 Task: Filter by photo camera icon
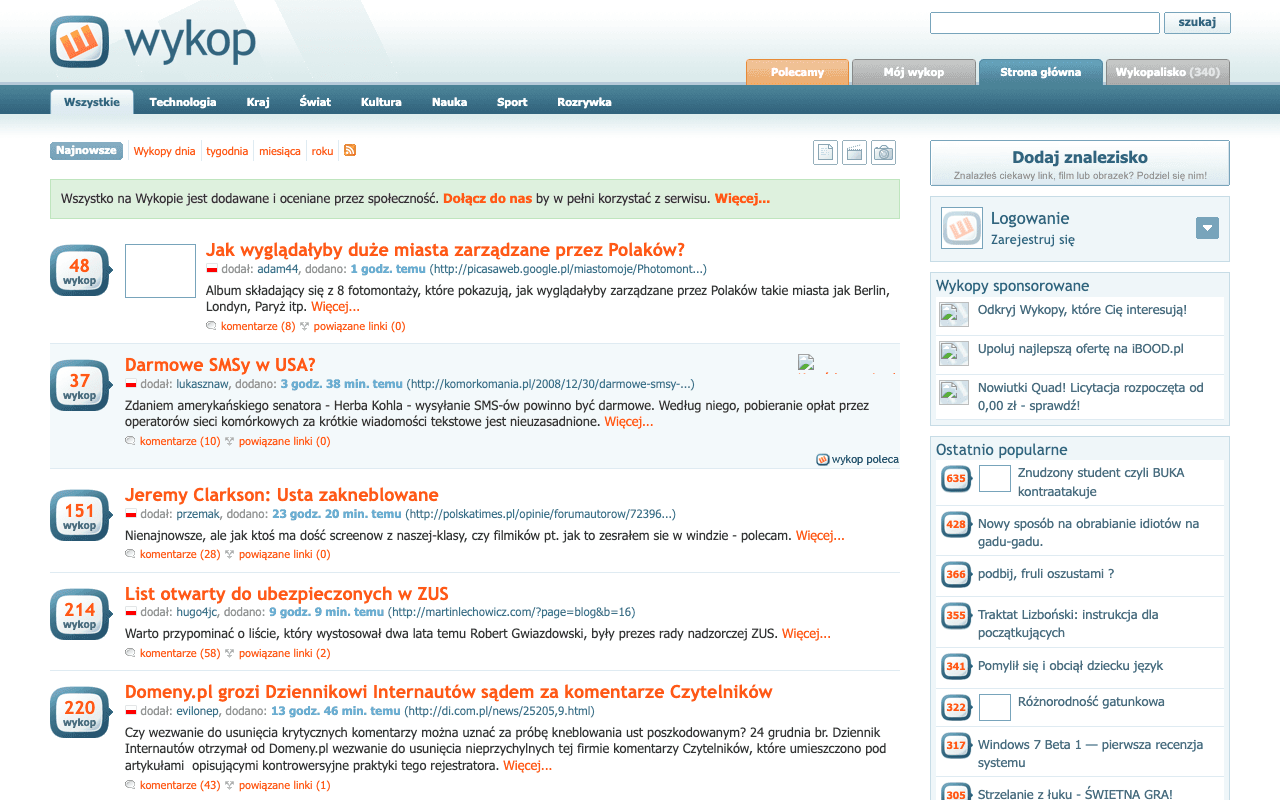[883, 152]
